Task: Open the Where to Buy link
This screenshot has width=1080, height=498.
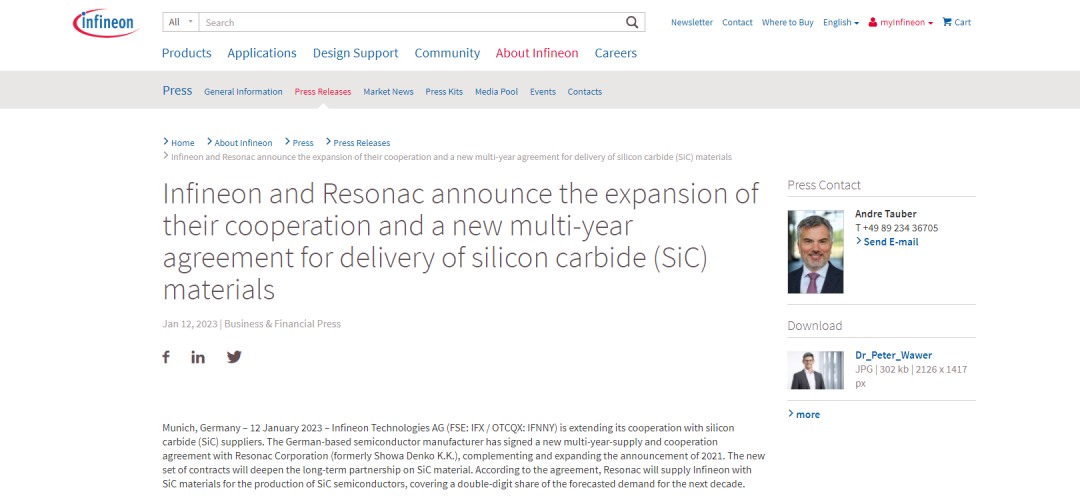Action: click(x=787, y=22)
